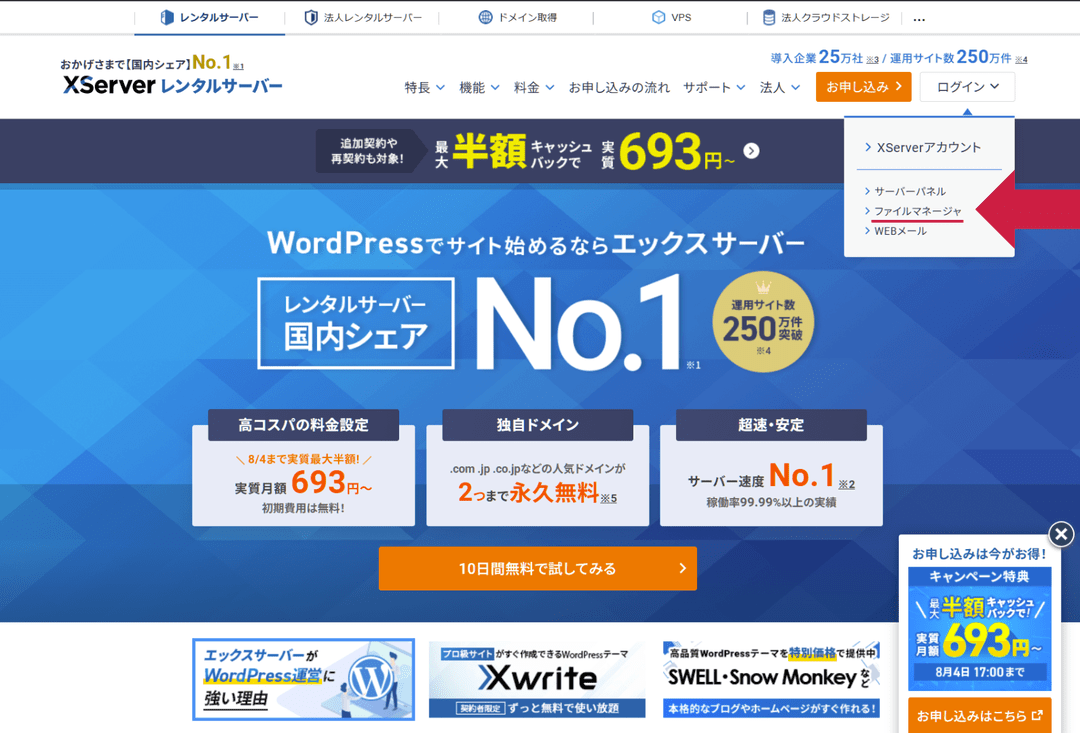Click the XServer レンタルサーバー logo
The width and height of the screenshot is (1080, 733).
172,85
